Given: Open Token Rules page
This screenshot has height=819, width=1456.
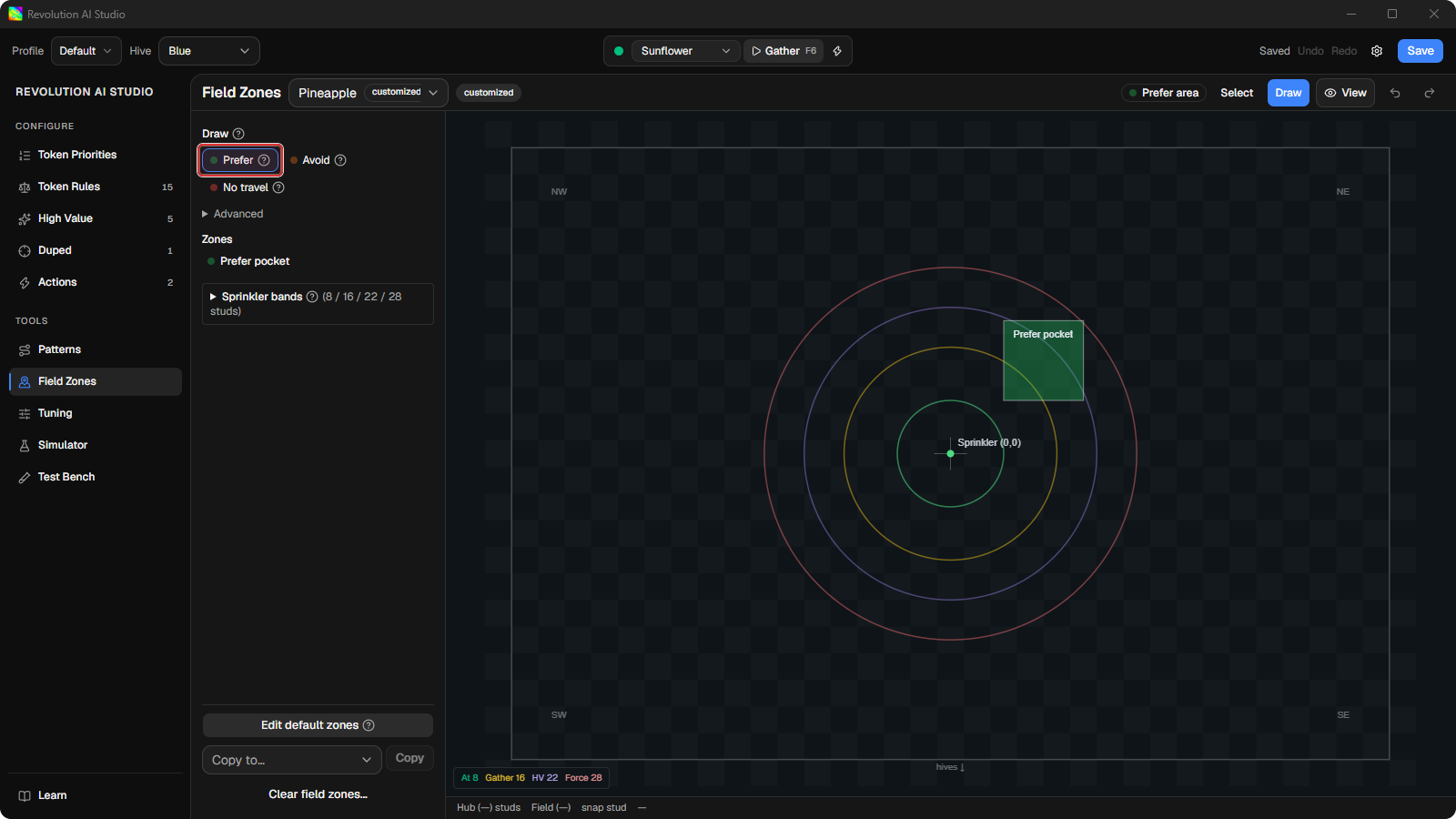Looking at the screenshot, I should (96, 187).
